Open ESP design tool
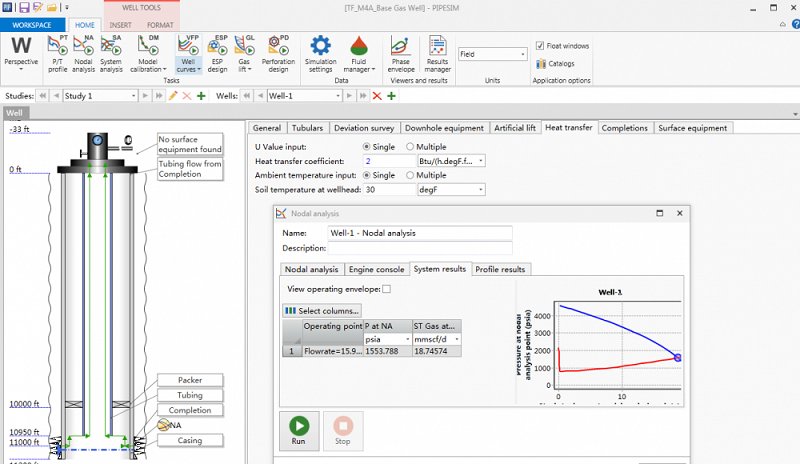800x464 pixels. [x=217, y=54]
